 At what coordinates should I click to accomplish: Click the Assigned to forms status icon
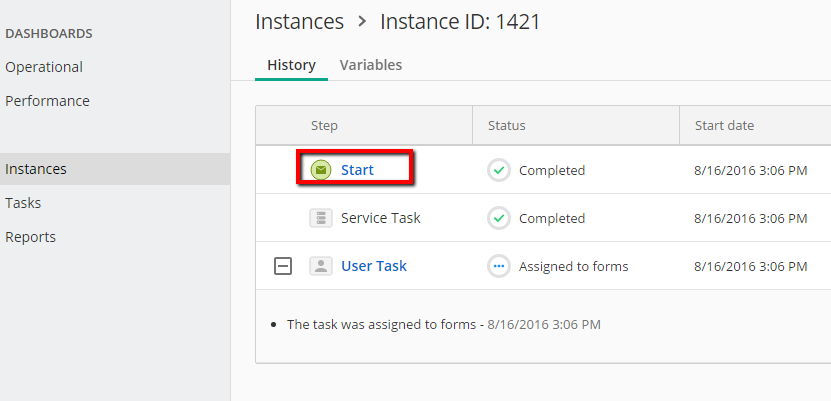(499, 266)
